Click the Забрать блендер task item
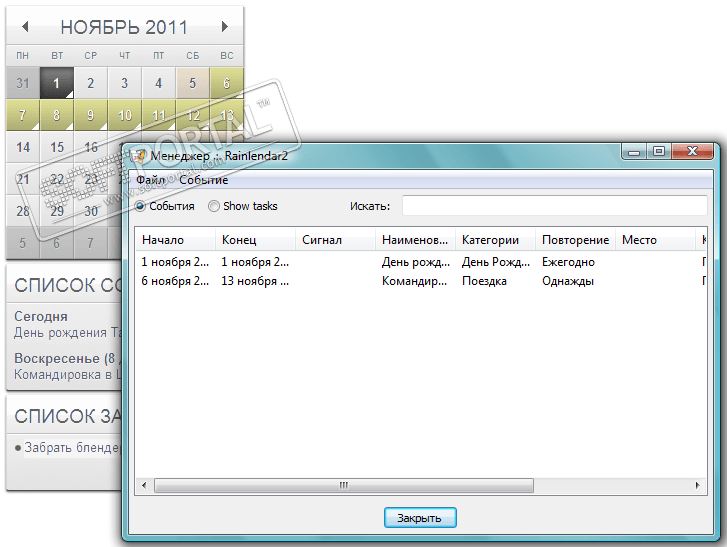Viewport: 727px width, 547px height. coord(72,447)
